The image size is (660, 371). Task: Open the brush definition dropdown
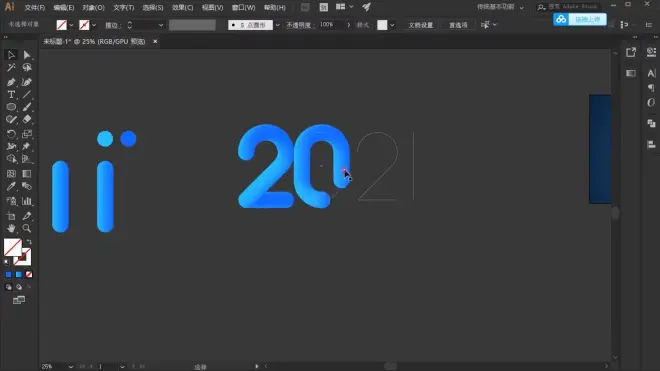277,25
